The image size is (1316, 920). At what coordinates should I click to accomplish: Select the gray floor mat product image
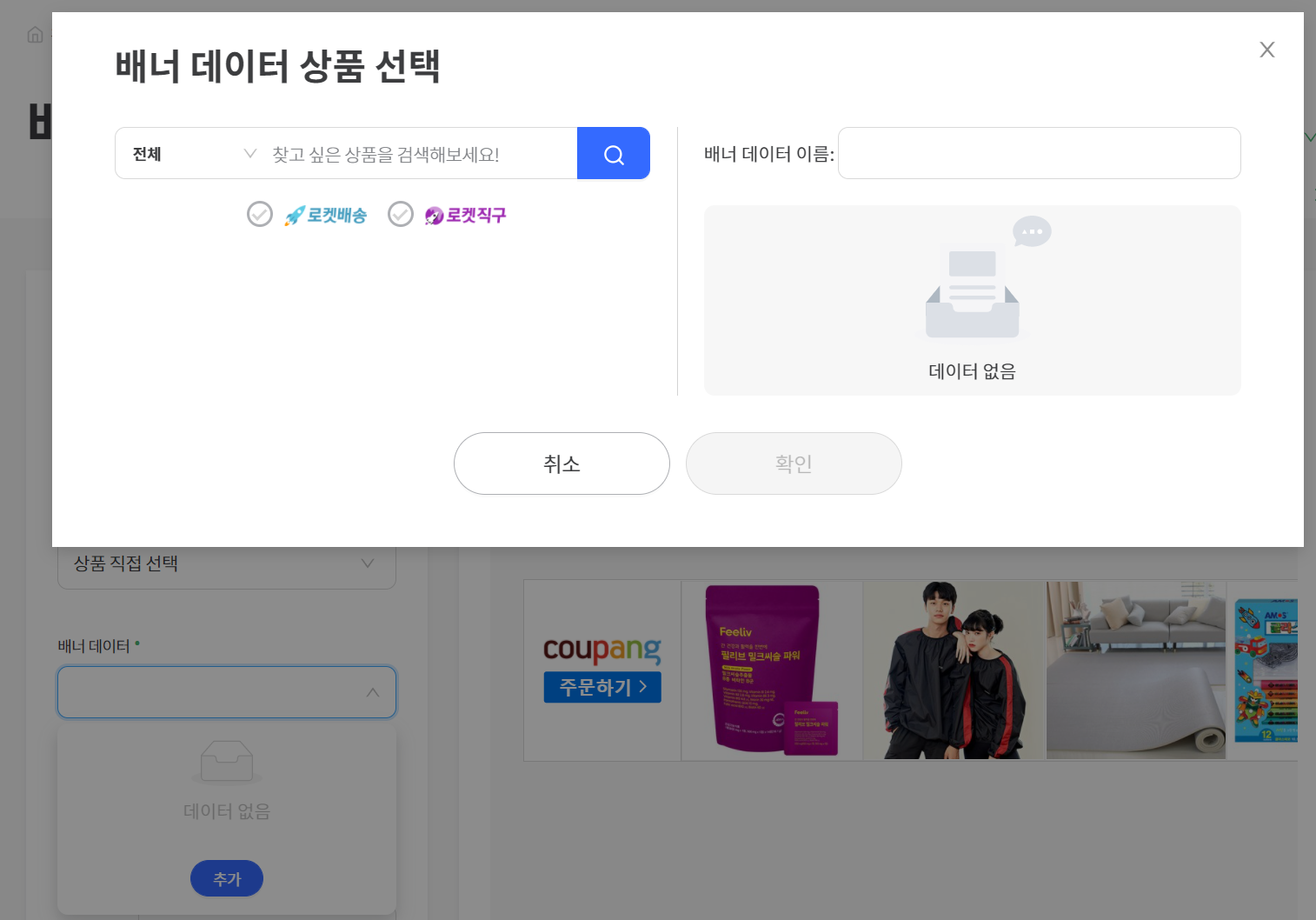(1135, 670)
